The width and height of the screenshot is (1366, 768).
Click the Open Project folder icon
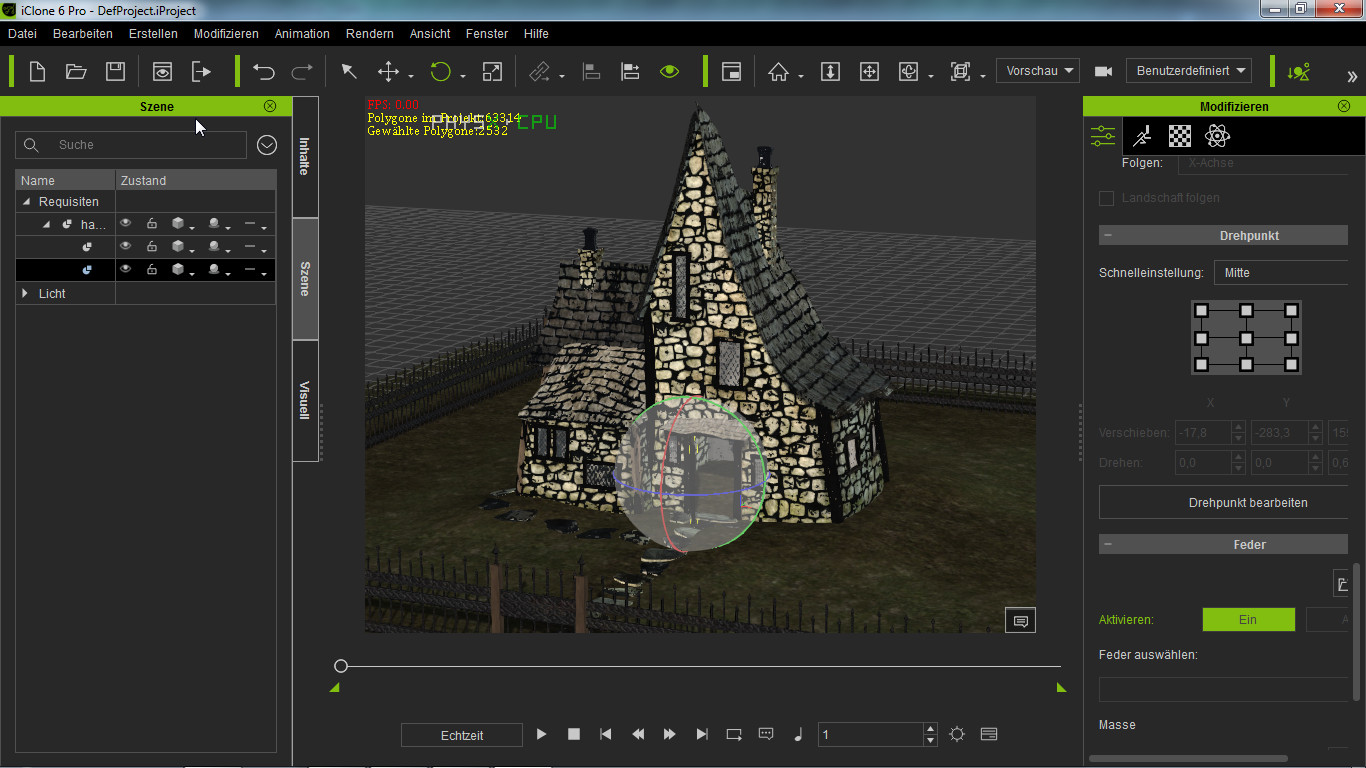pos(76,72)
